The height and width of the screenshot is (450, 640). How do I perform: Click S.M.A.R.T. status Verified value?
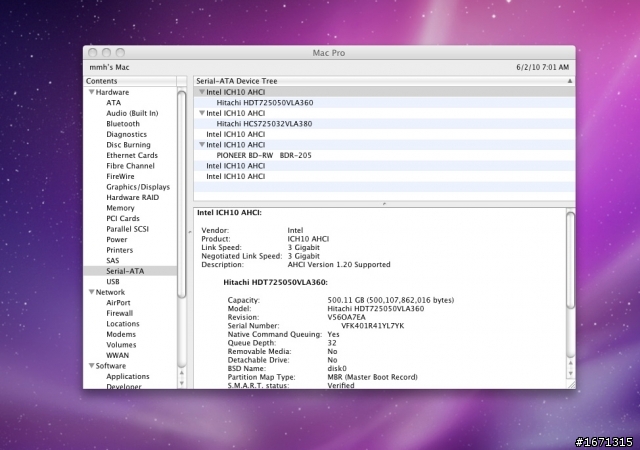click(x=341, y=385)
